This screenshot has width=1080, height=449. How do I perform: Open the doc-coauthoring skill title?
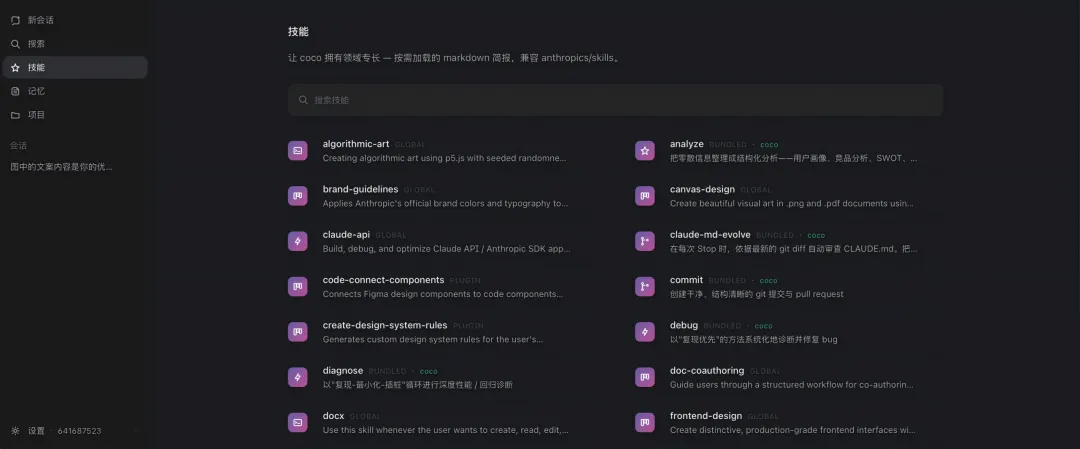707,370
